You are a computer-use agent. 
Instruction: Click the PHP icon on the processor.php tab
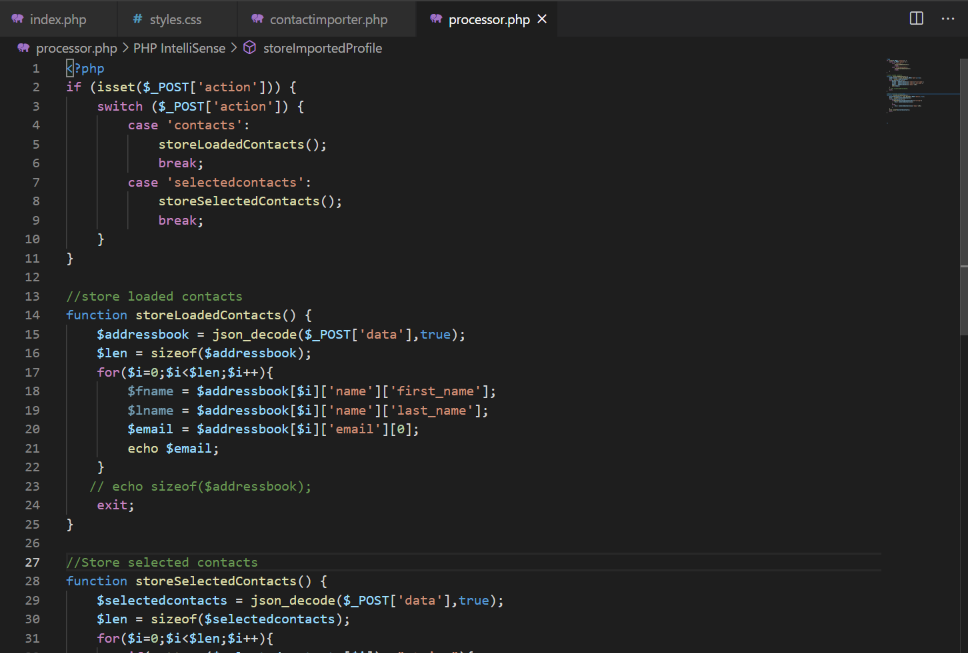(x=436, y=19)
